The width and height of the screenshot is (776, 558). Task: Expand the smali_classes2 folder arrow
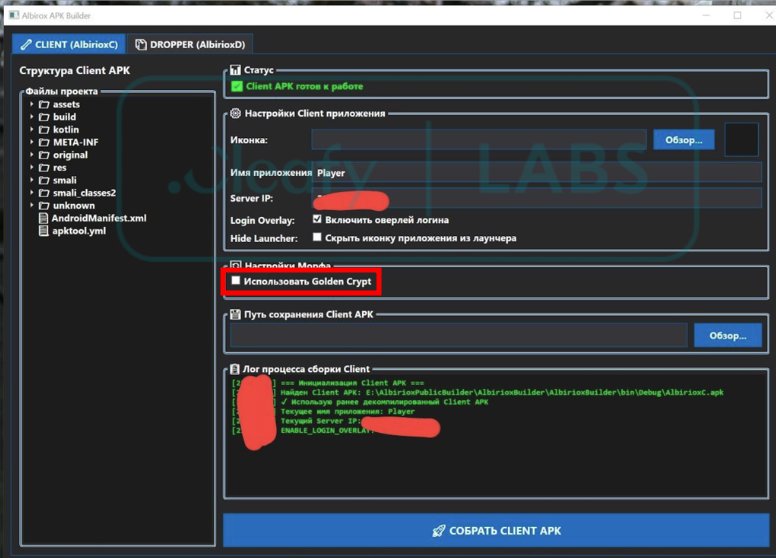click(32, 193)
